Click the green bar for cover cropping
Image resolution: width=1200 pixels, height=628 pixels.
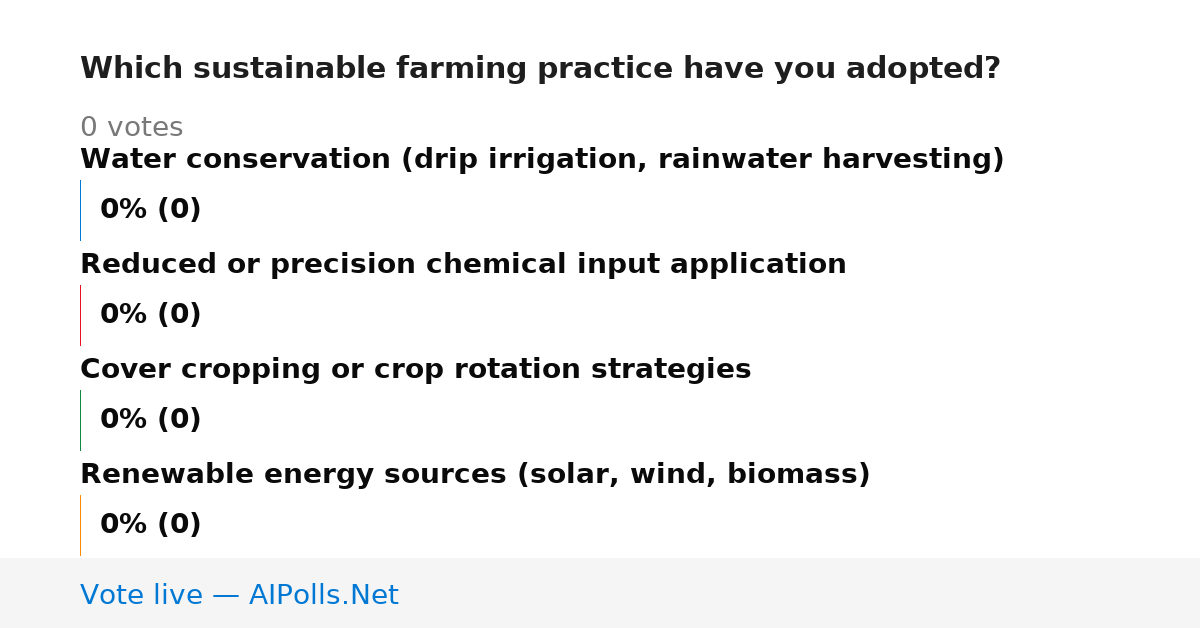point(80,420)
